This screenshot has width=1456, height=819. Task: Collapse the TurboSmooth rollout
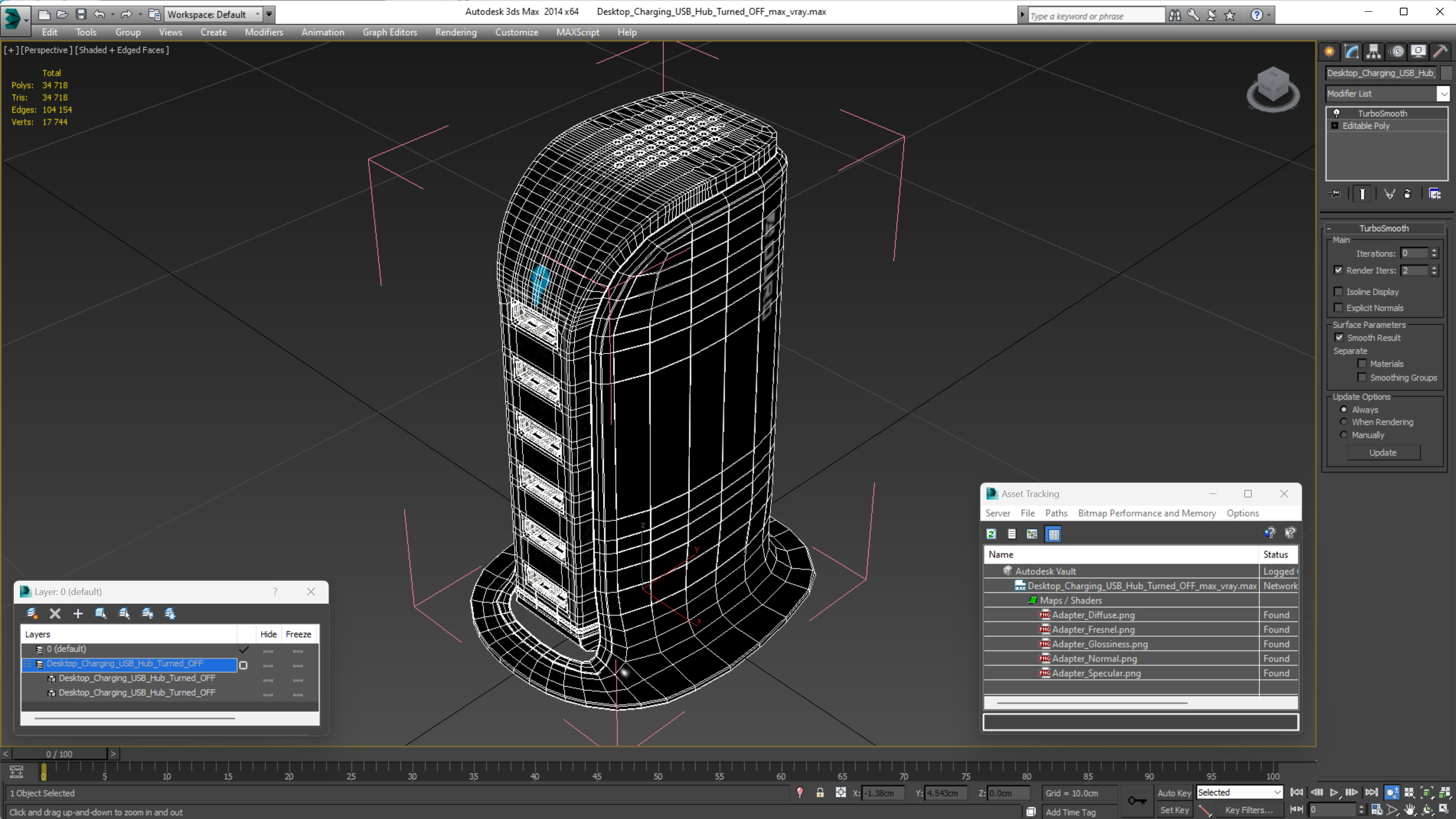1329,228
